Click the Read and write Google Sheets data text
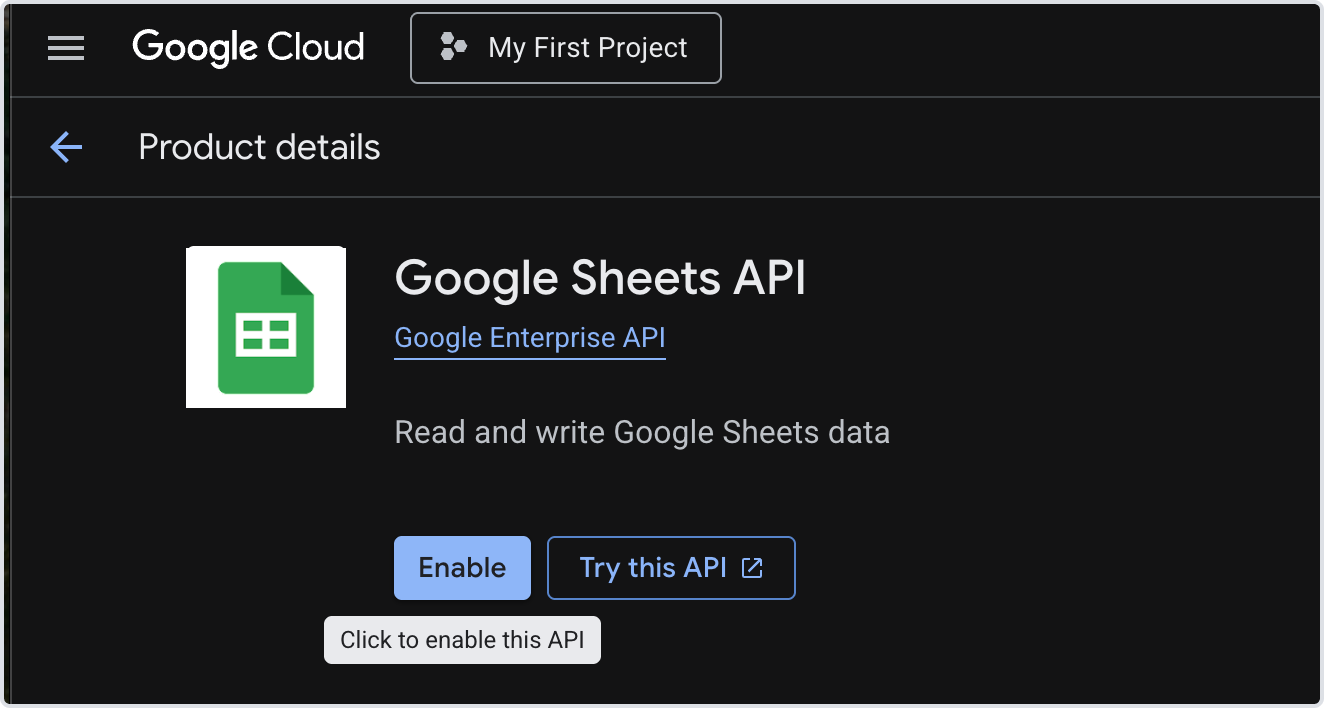This screenshot has height=708, width=1324. (x=642, y=433)
